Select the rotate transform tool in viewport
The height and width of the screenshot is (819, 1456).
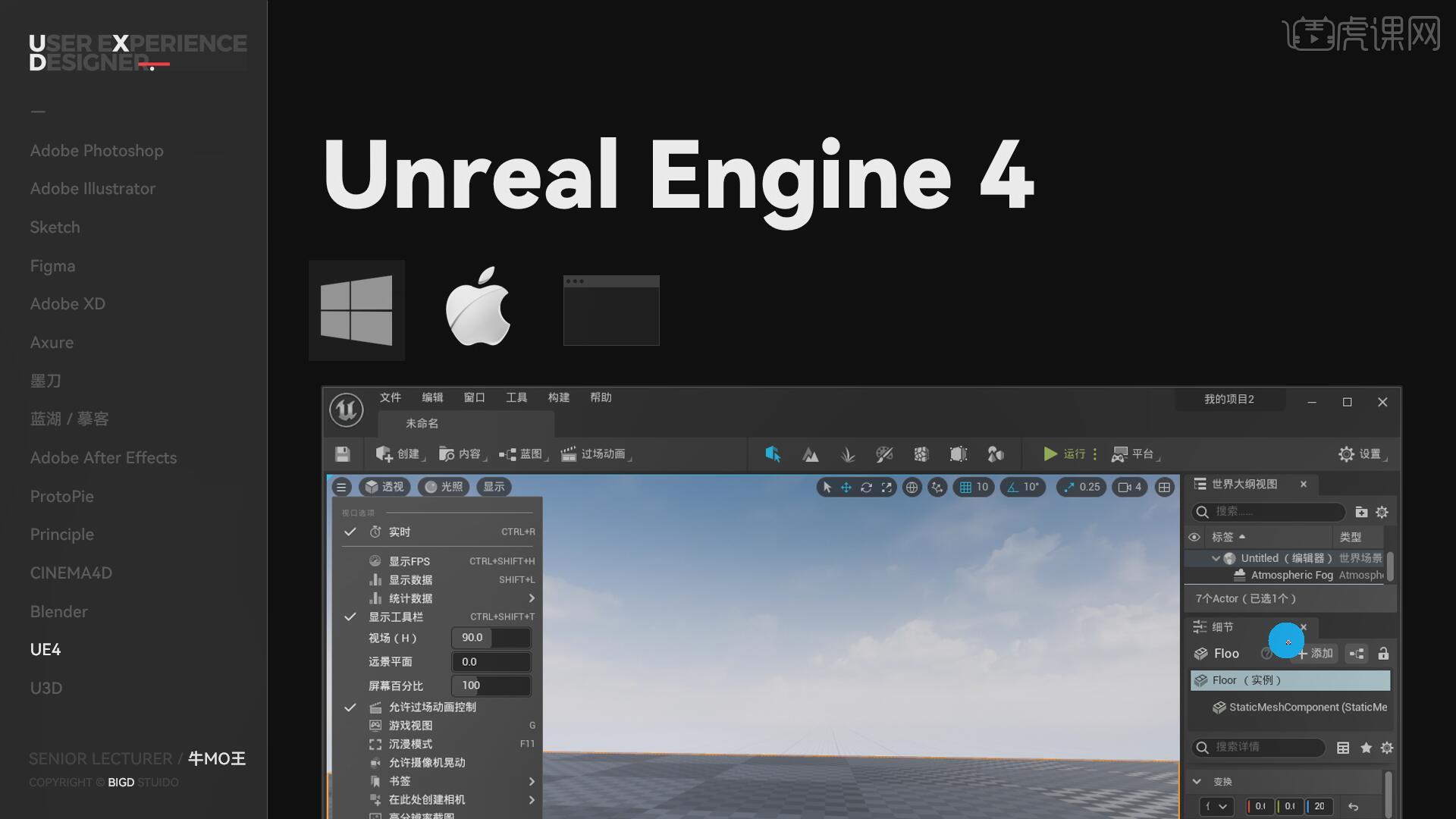pyautogui.click(x=866, y=488)
